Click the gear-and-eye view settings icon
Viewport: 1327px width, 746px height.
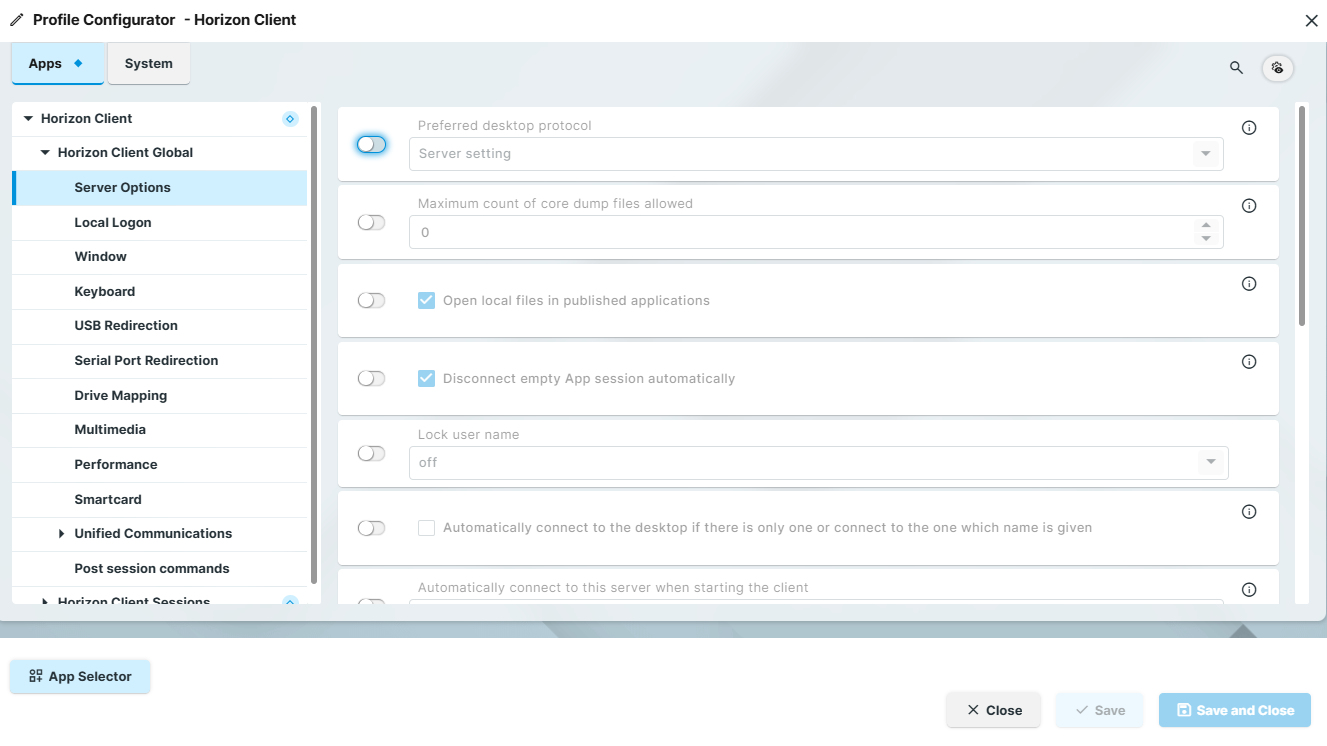tap(1278, 67)
